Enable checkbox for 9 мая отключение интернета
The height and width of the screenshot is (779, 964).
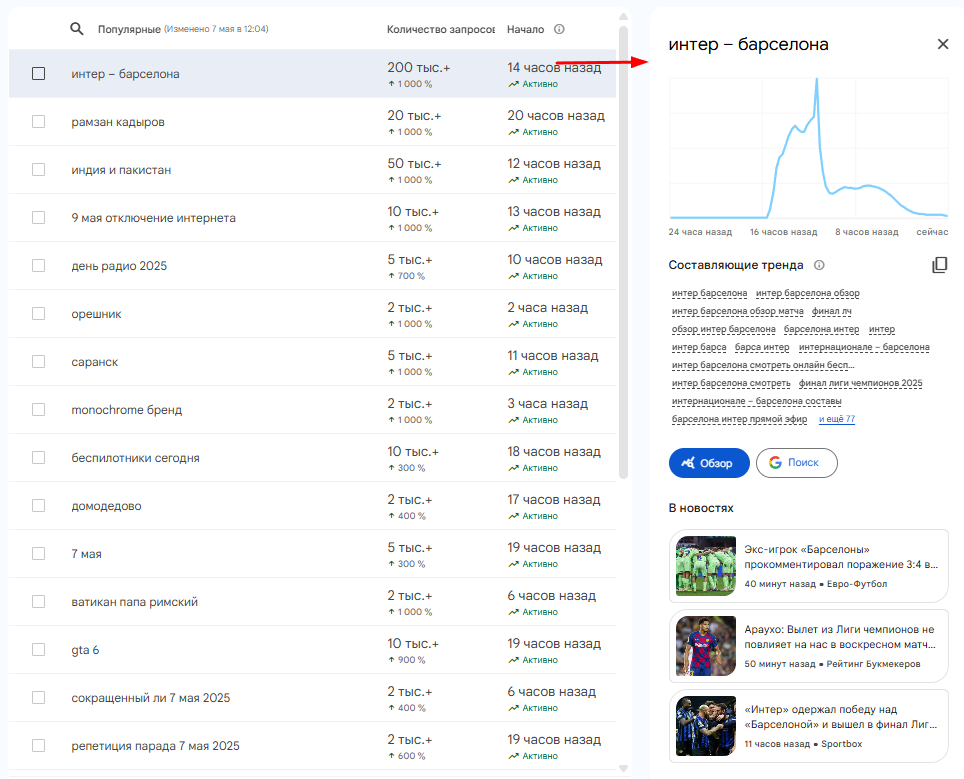pyautogui.click(x=38, y=218)
